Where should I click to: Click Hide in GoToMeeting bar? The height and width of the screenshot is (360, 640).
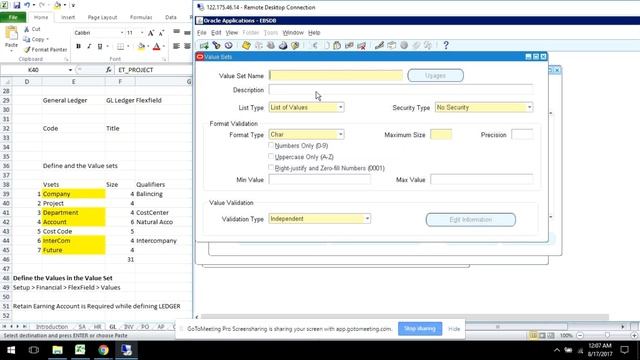(454, 329)
